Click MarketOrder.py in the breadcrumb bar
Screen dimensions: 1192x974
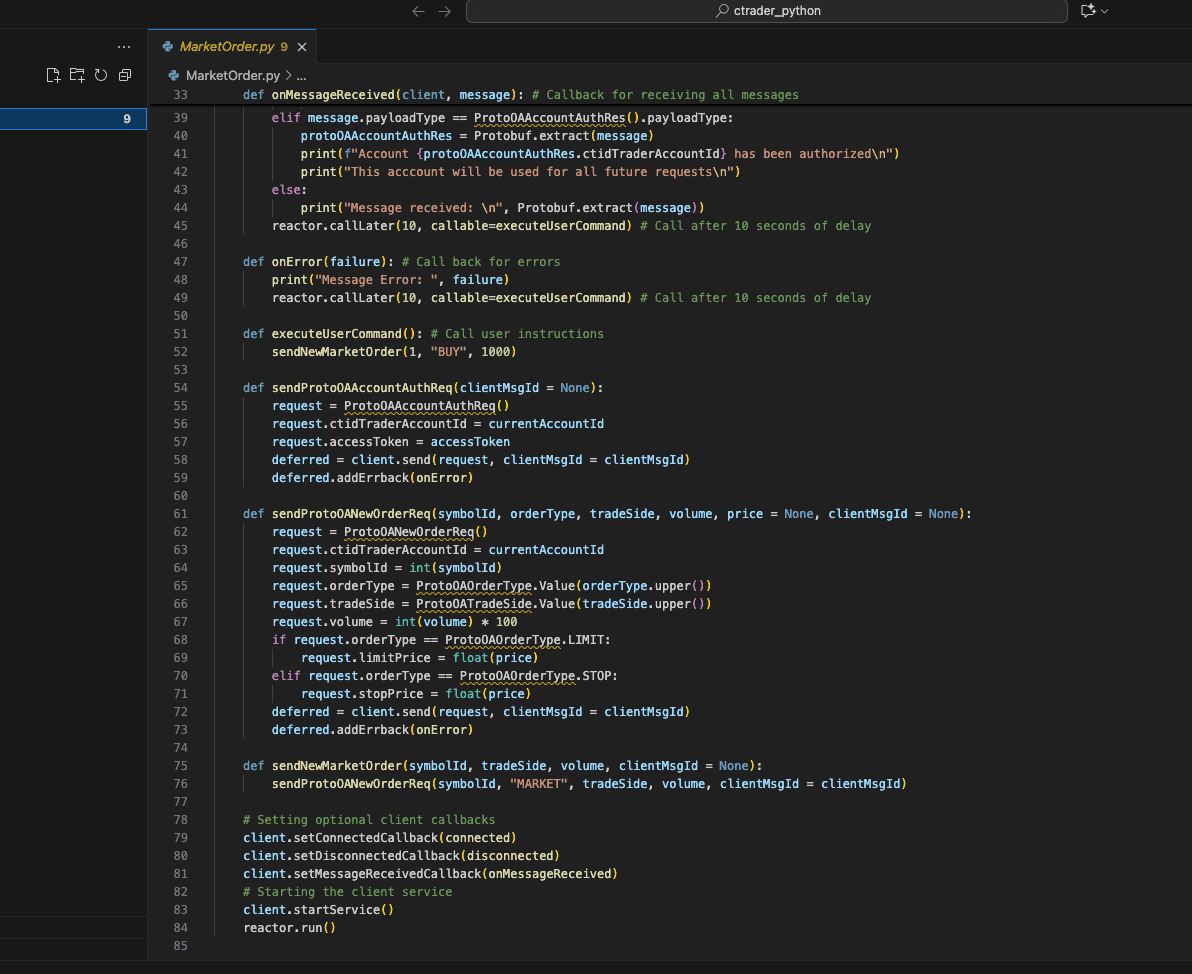(x=232, y=76)
